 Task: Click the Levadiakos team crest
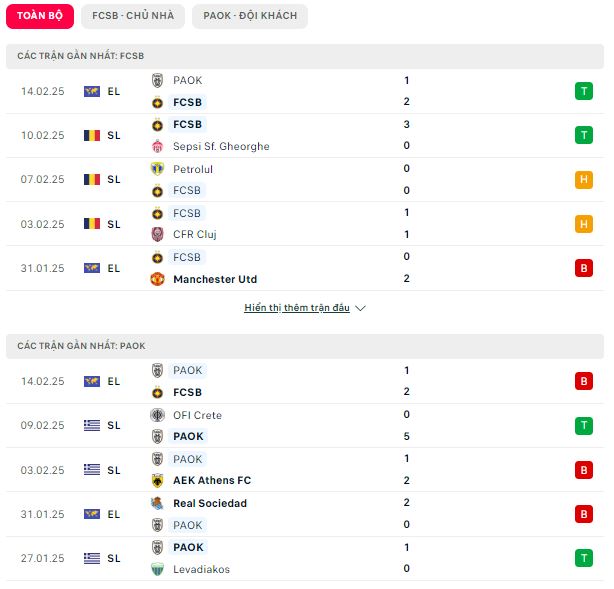pos(157,569)
